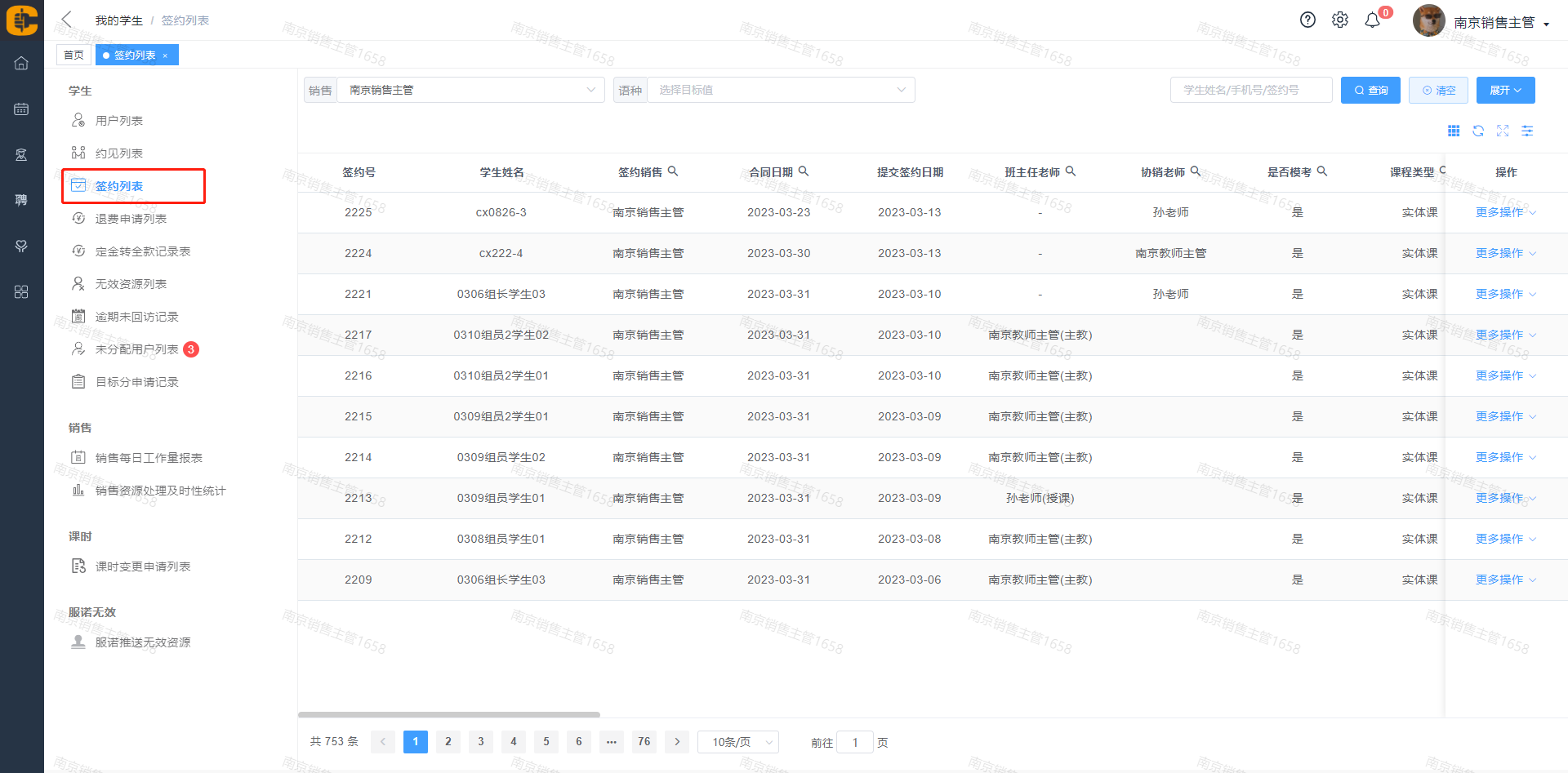The height and width of the screenshot is (773, 1568).
Task: Switch to the 首页 tab
Action: (x=73, y=55)
